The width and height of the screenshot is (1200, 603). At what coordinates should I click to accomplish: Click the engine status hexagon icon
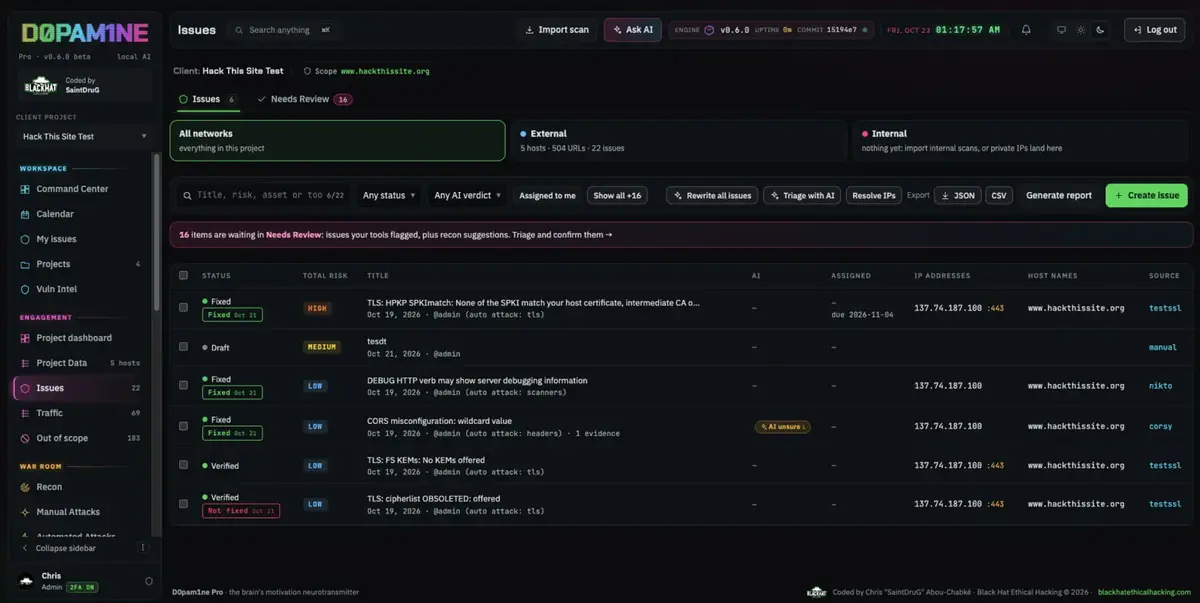(x=709, y=30)
